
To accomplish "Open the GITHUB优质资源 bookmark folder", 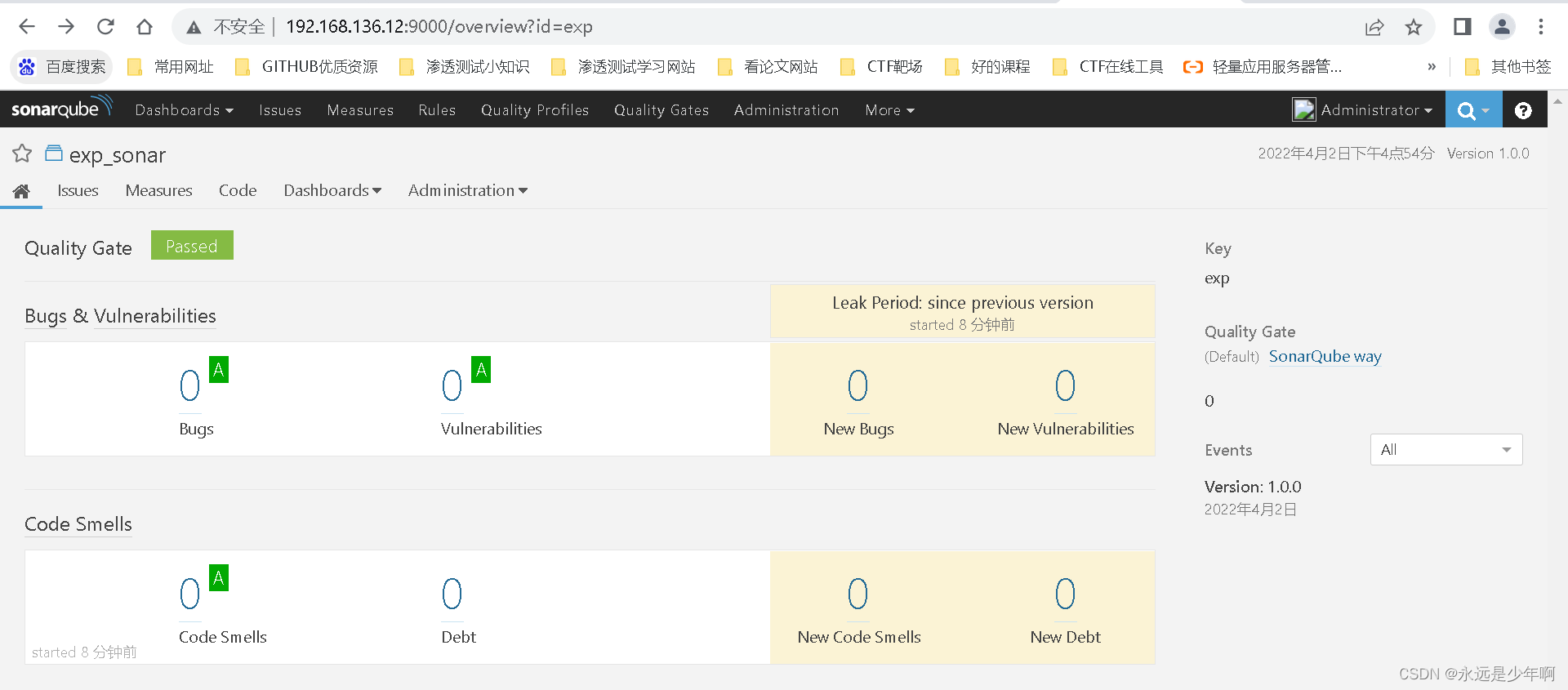I will tap(306, 67).
